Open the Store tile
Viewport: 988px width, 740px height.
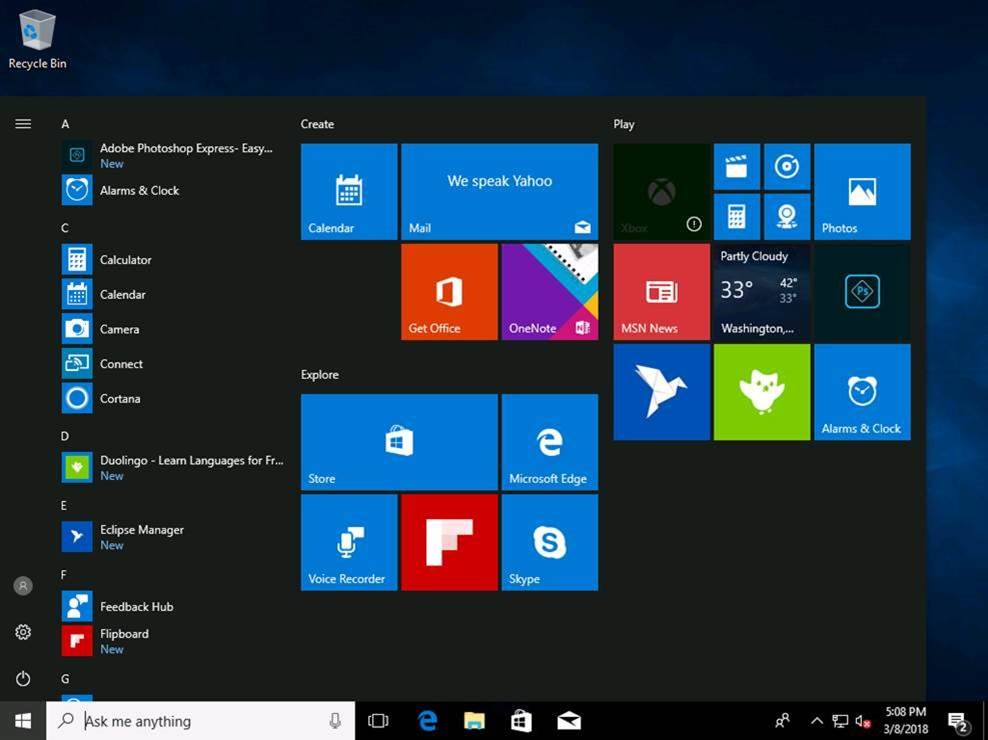click(x=399, y=442)
